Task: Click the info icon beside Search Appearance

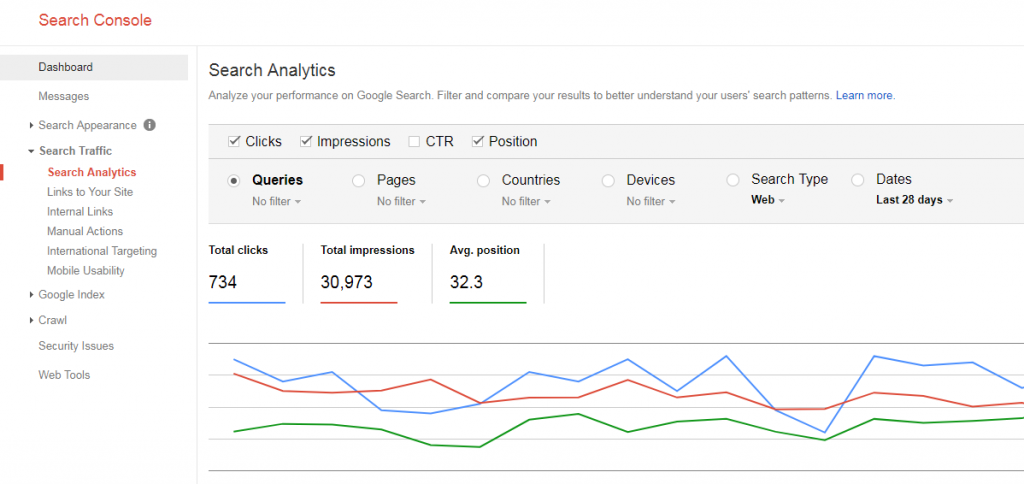Action: 150,125
